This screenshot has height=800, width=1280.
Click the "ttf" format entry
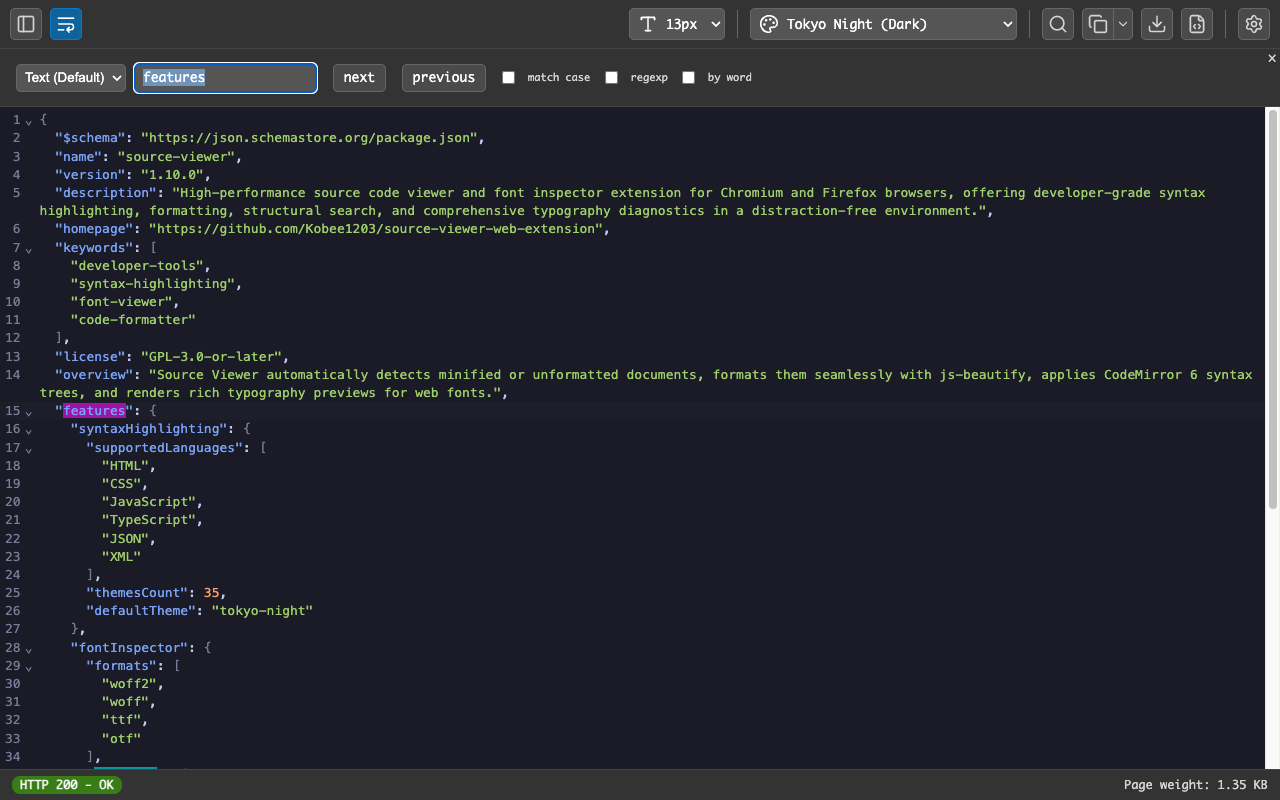point(121,720)
